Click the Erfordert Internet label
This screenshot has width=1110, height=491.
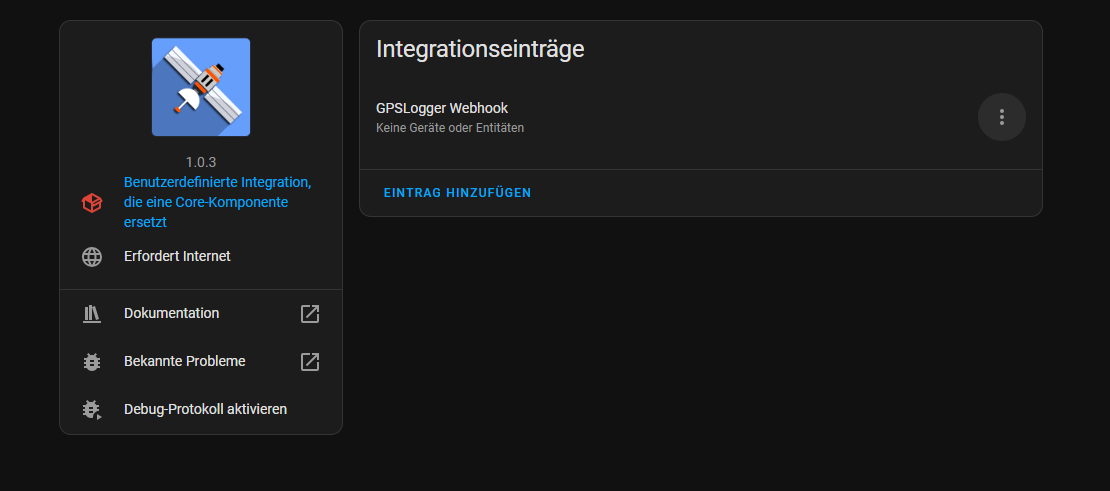(x=177, y=256)
